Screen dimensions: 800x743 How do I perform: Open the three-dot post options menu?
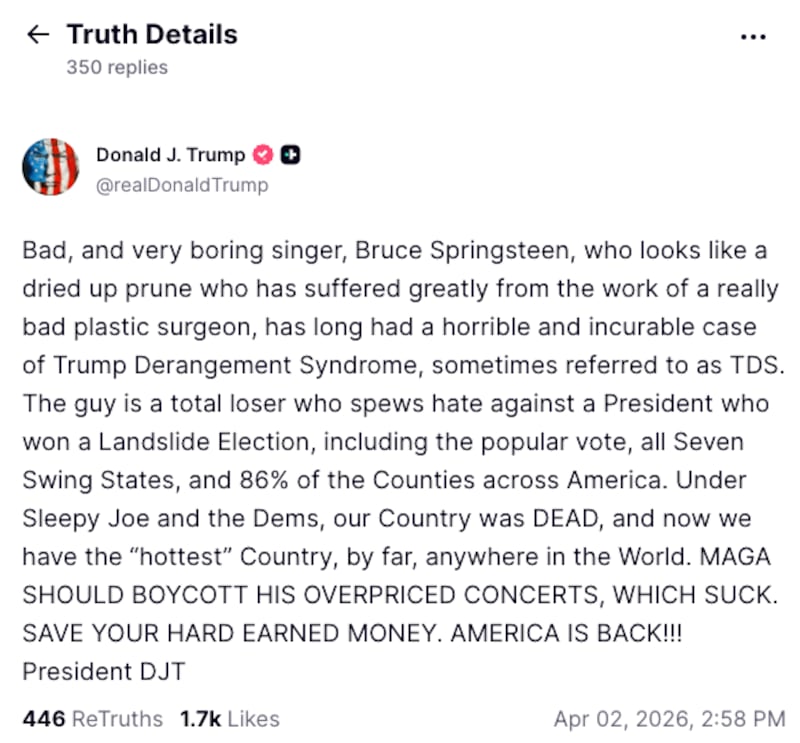click(753, 36)
